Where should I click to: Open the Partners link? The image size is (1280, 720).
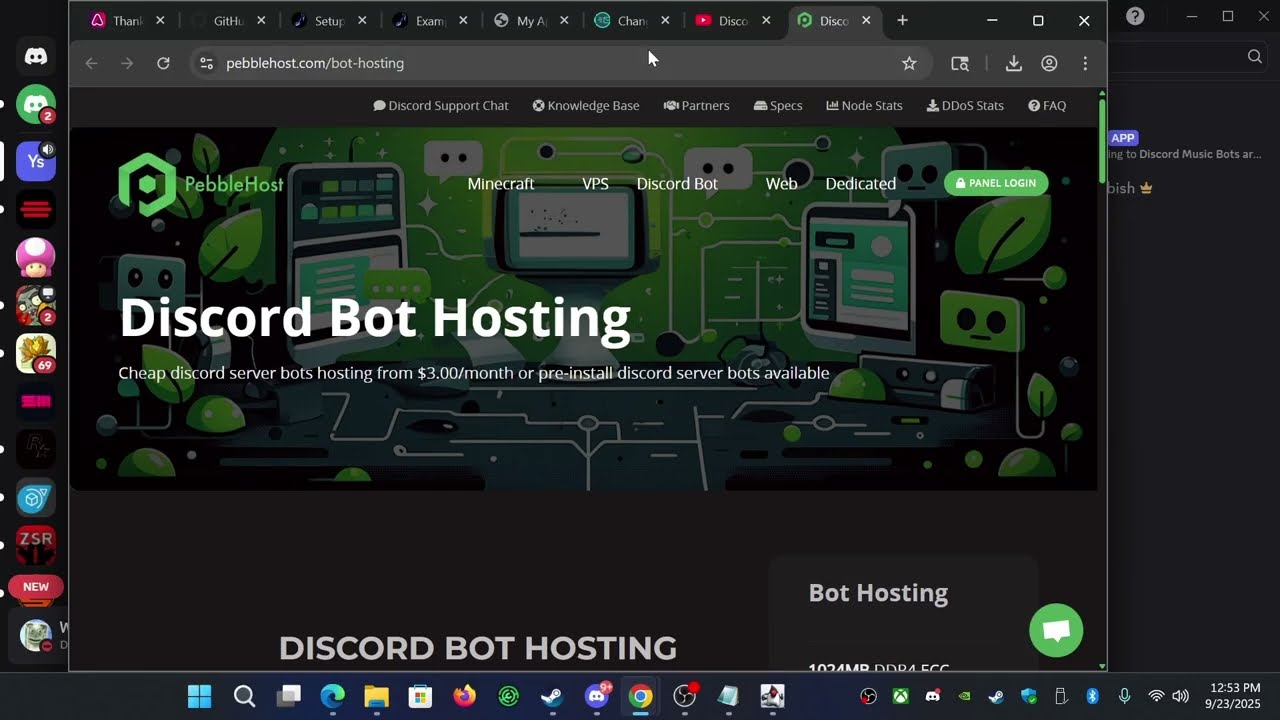[697, 105]
